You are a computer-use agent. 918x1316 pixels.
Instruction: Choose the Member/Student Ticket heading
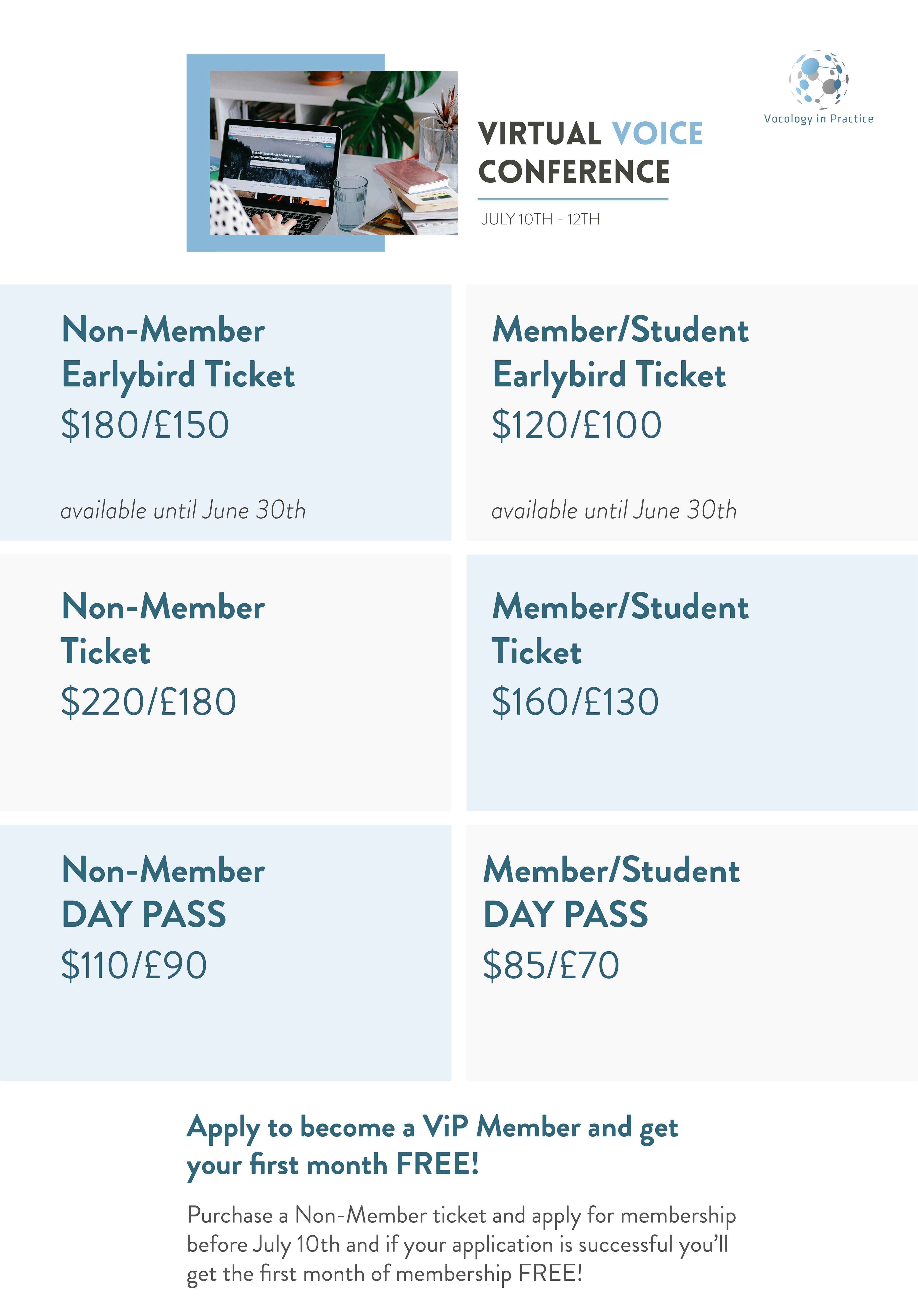click(620, 629)
